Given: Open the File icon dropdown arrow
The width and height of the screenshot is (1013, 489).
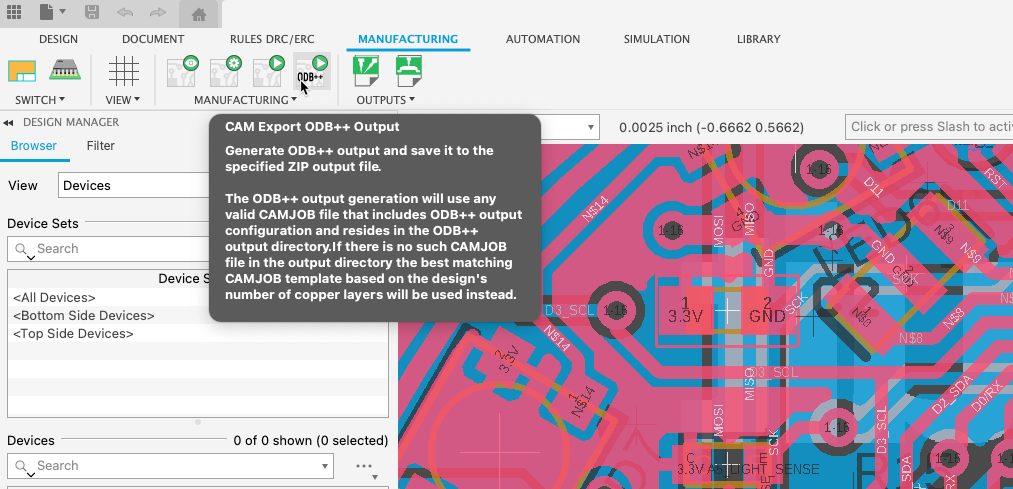Looking at the screenshot, I should coord(63,12).
